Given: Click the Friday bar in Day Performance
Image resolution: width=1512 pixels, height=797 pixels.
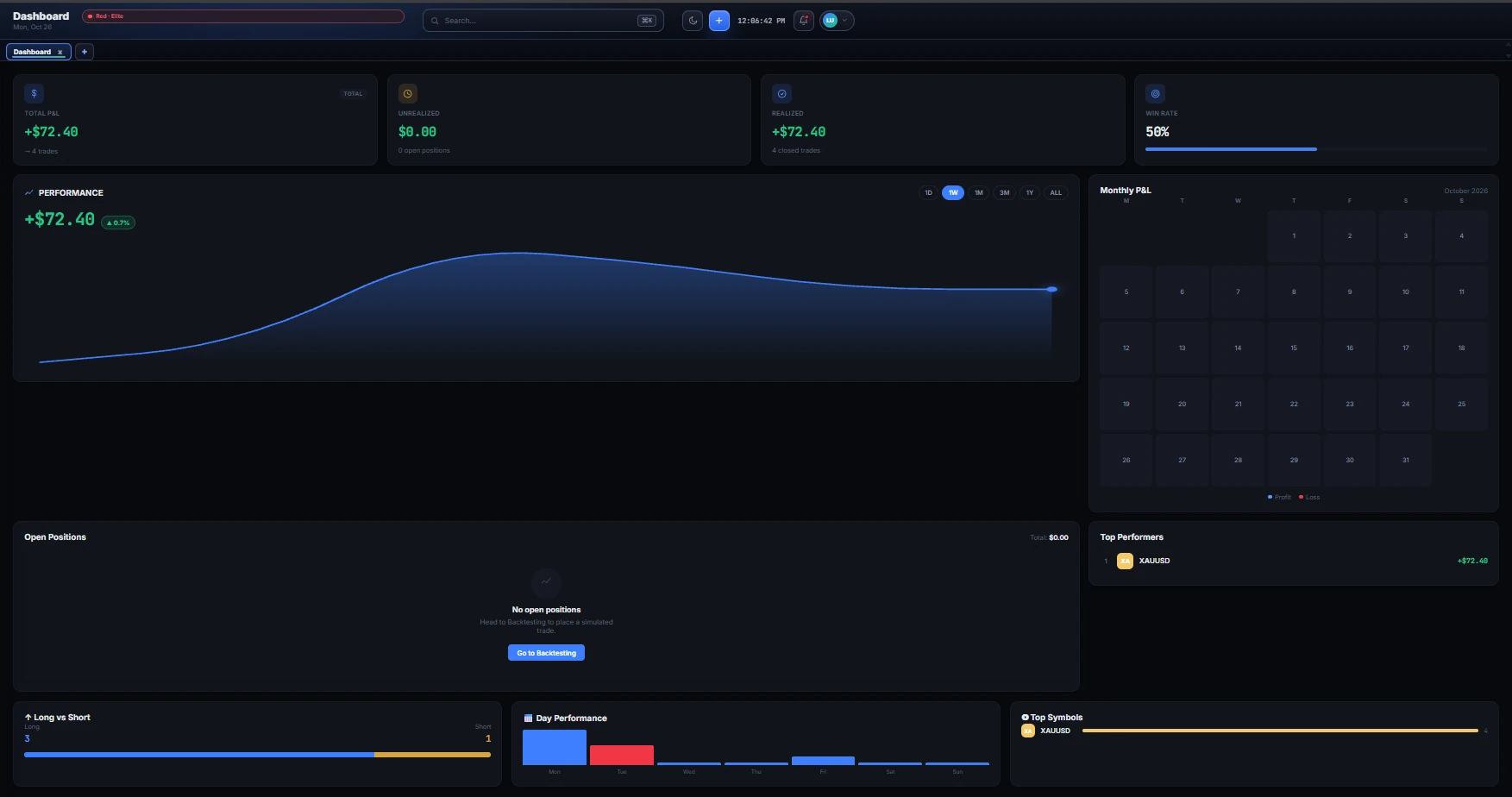Looking at the screenshot, I should (x=823, y=761).
